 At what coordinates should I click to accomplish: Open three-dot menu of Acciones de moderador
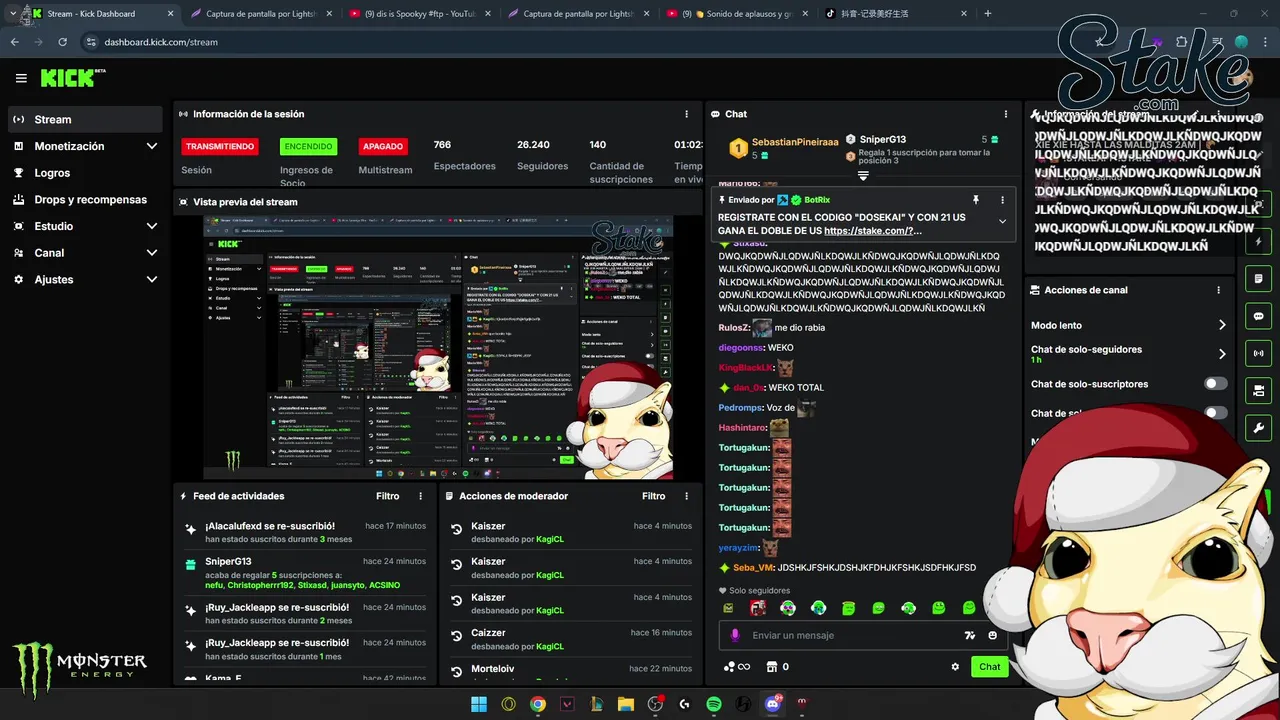click(x=686, y=496)
